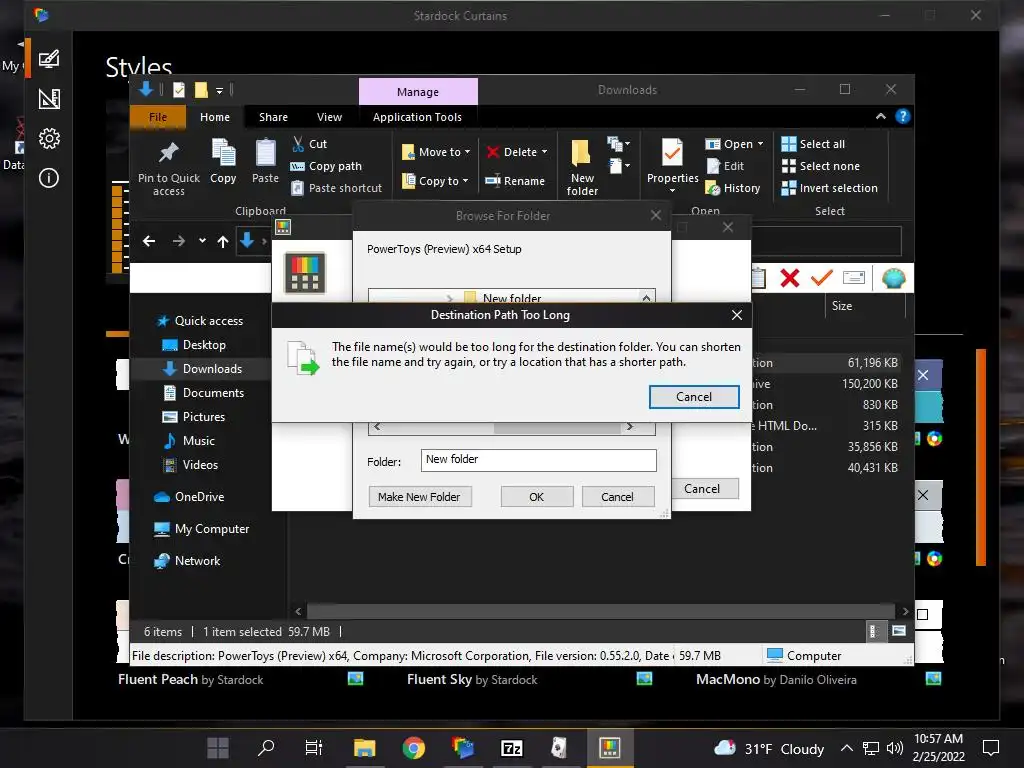
Task: Open the Move to dropdown
Action: [436, 152]
